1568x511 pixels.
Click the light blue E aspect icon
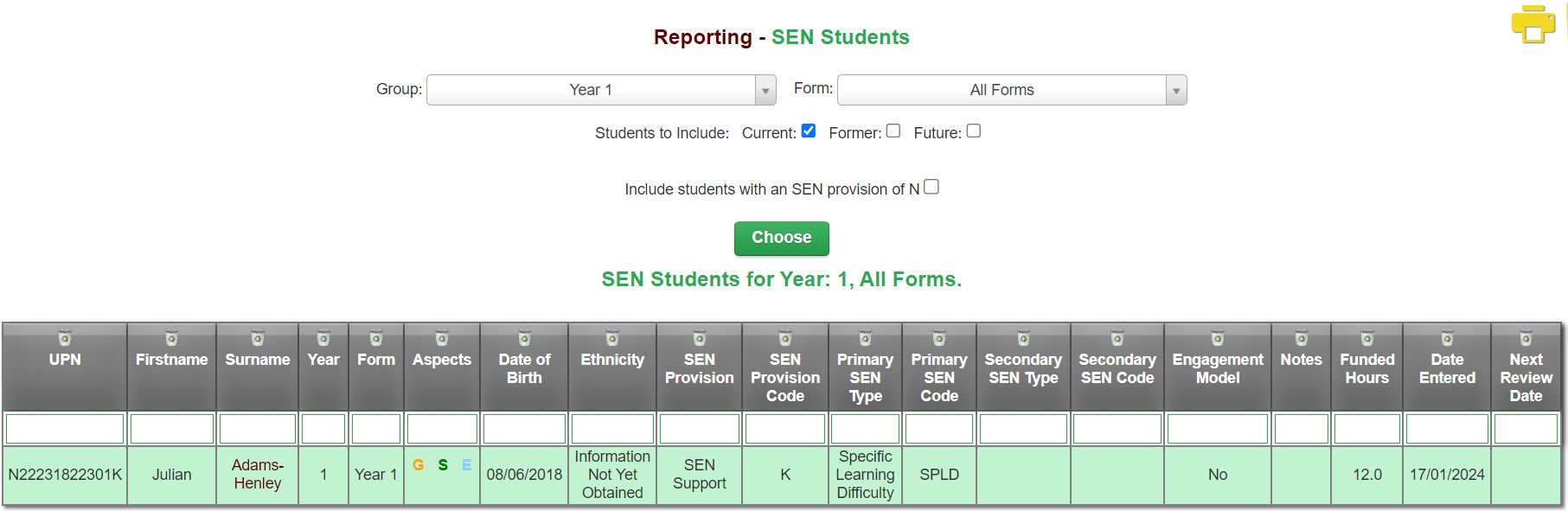tap(466, 465)
